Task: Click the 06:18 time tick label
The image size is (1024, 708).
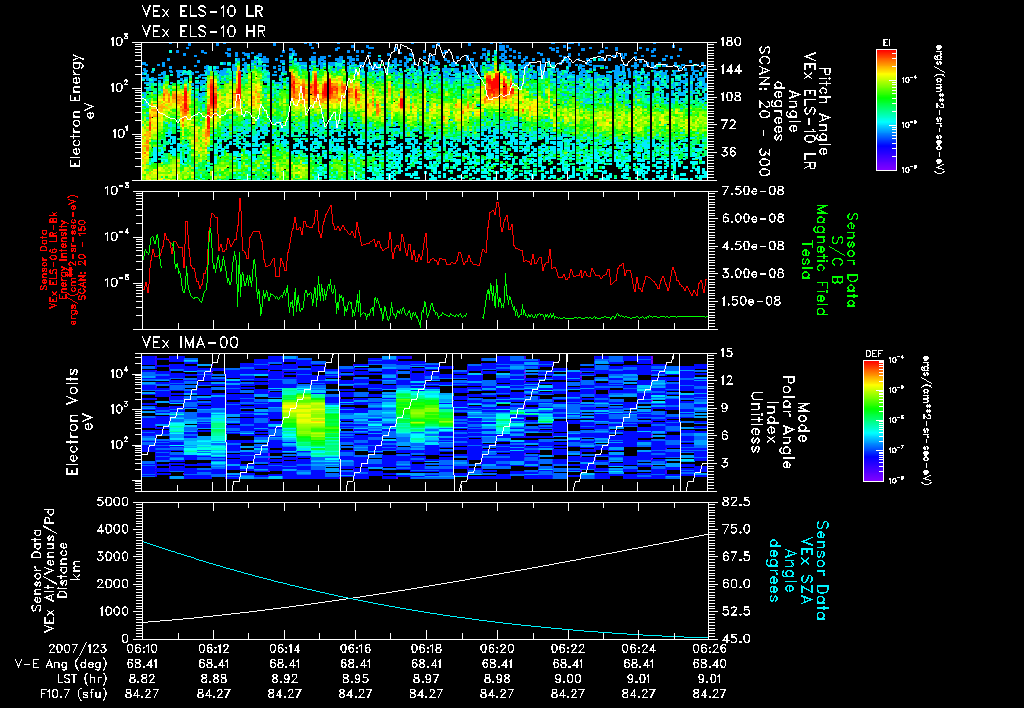Action: [426, 649]
